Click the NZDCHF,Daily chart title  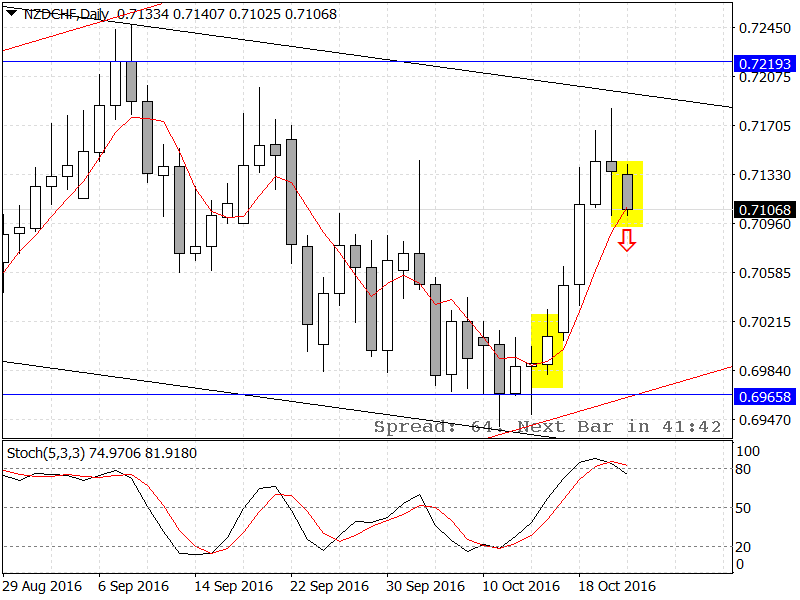(65, 14)
